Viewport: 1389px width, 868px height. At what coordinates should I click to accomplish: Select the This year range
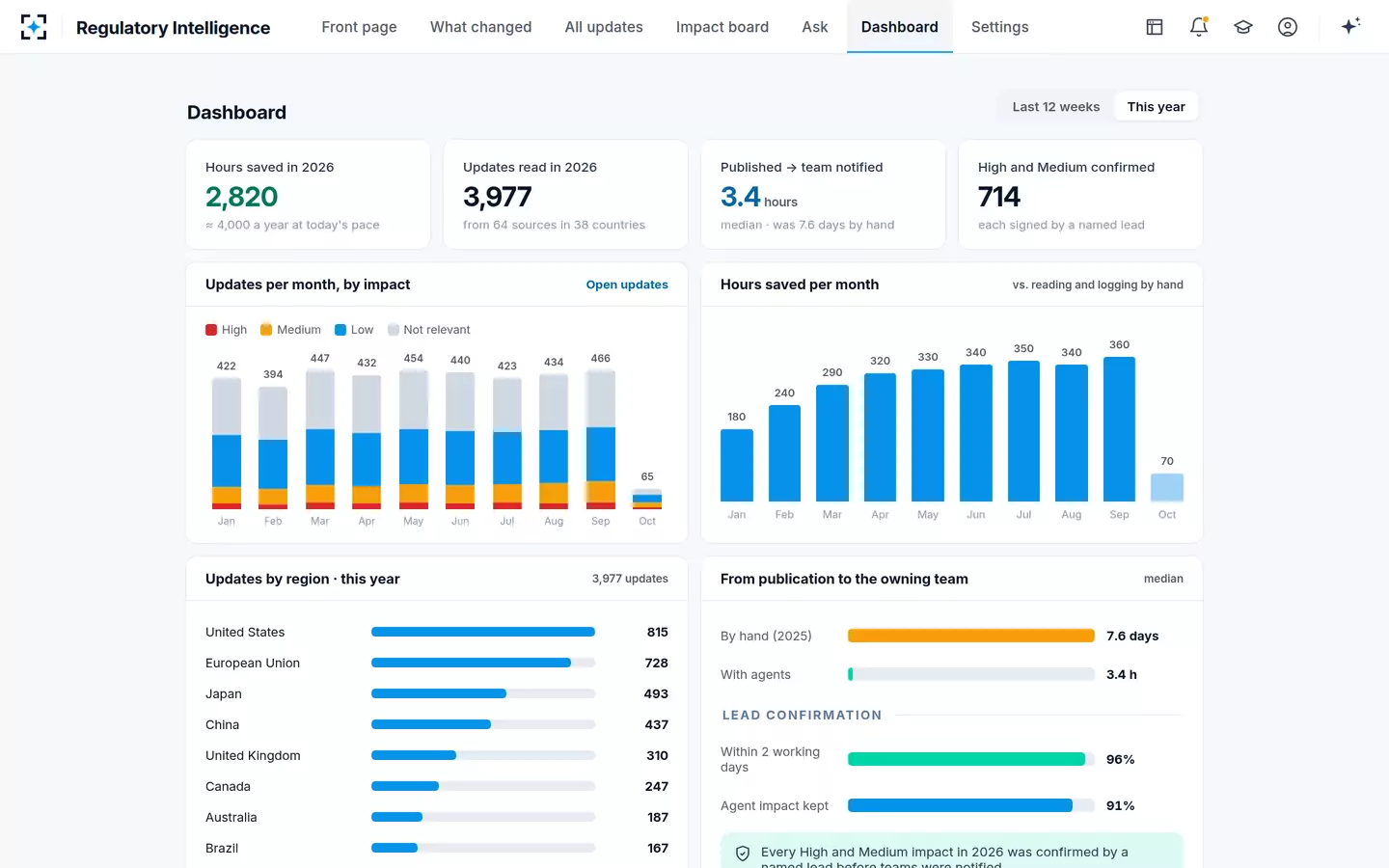(1156, 107)
